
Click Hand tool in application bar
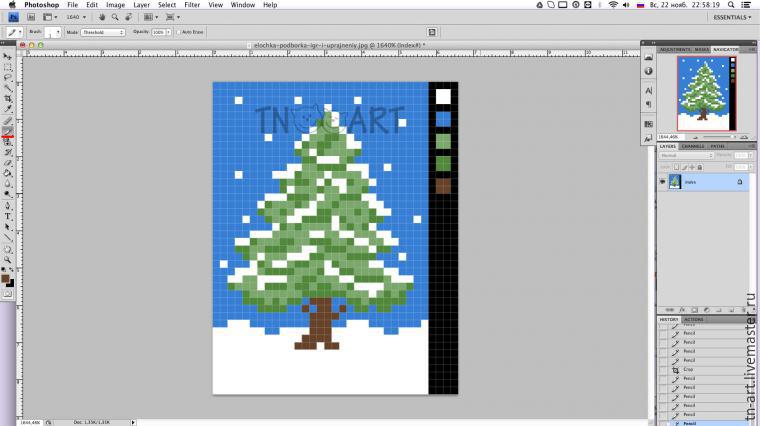coord(102,17)
